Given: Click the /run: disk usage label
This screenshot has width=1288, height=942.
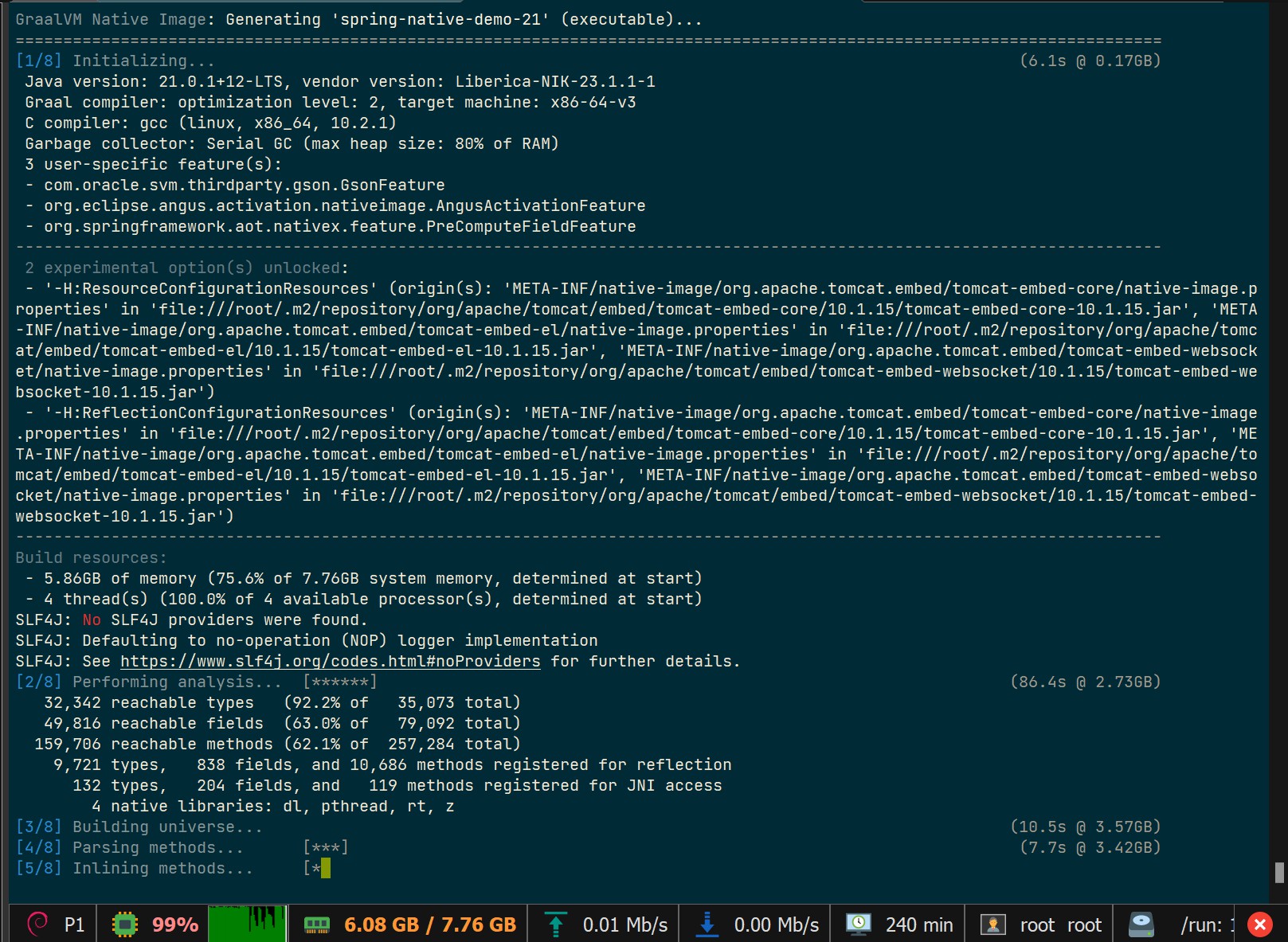Looking at the screenshot, I should tap(1207, 924).
